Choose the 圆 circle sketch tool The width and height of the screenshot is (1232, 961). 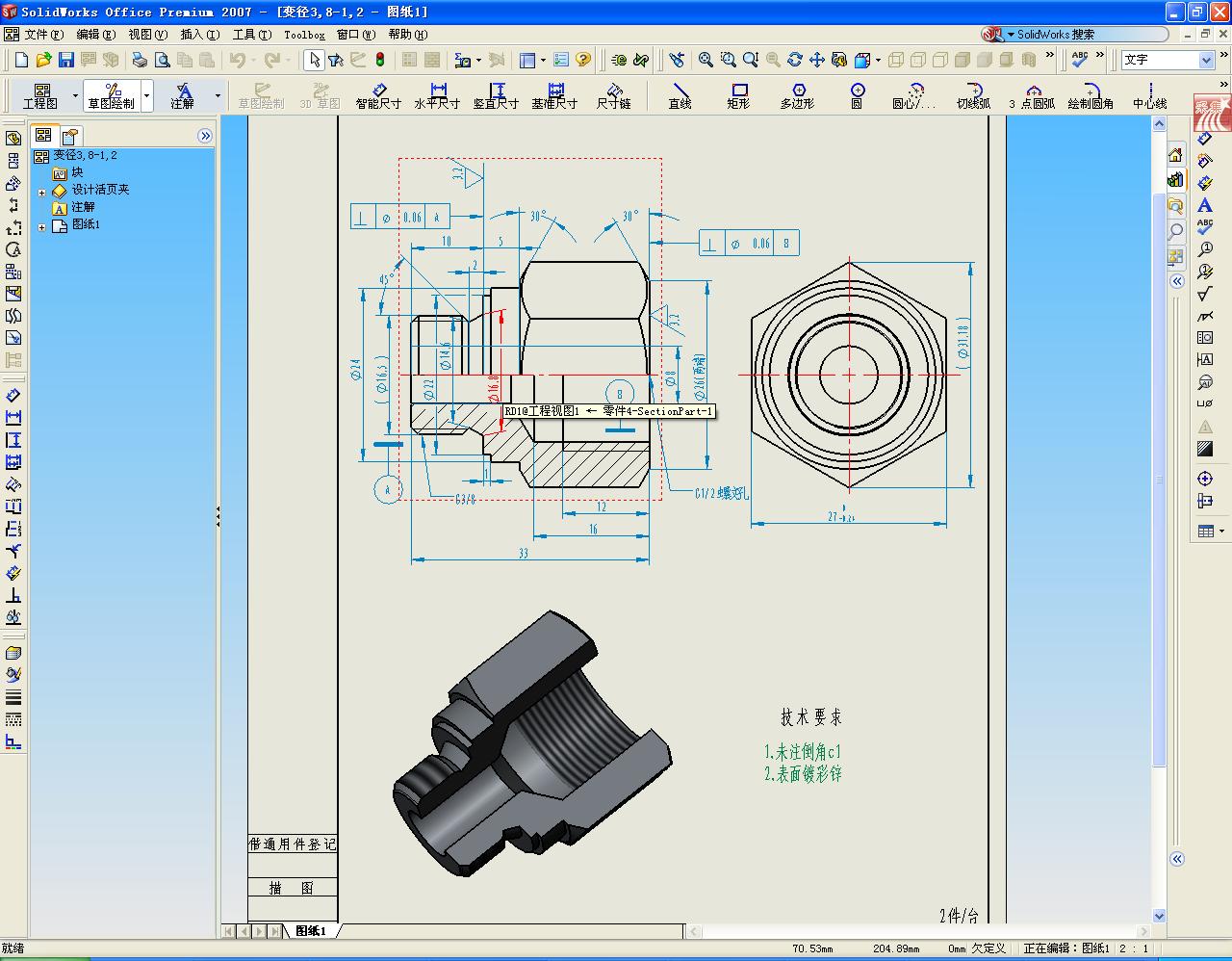coord(857,95)
